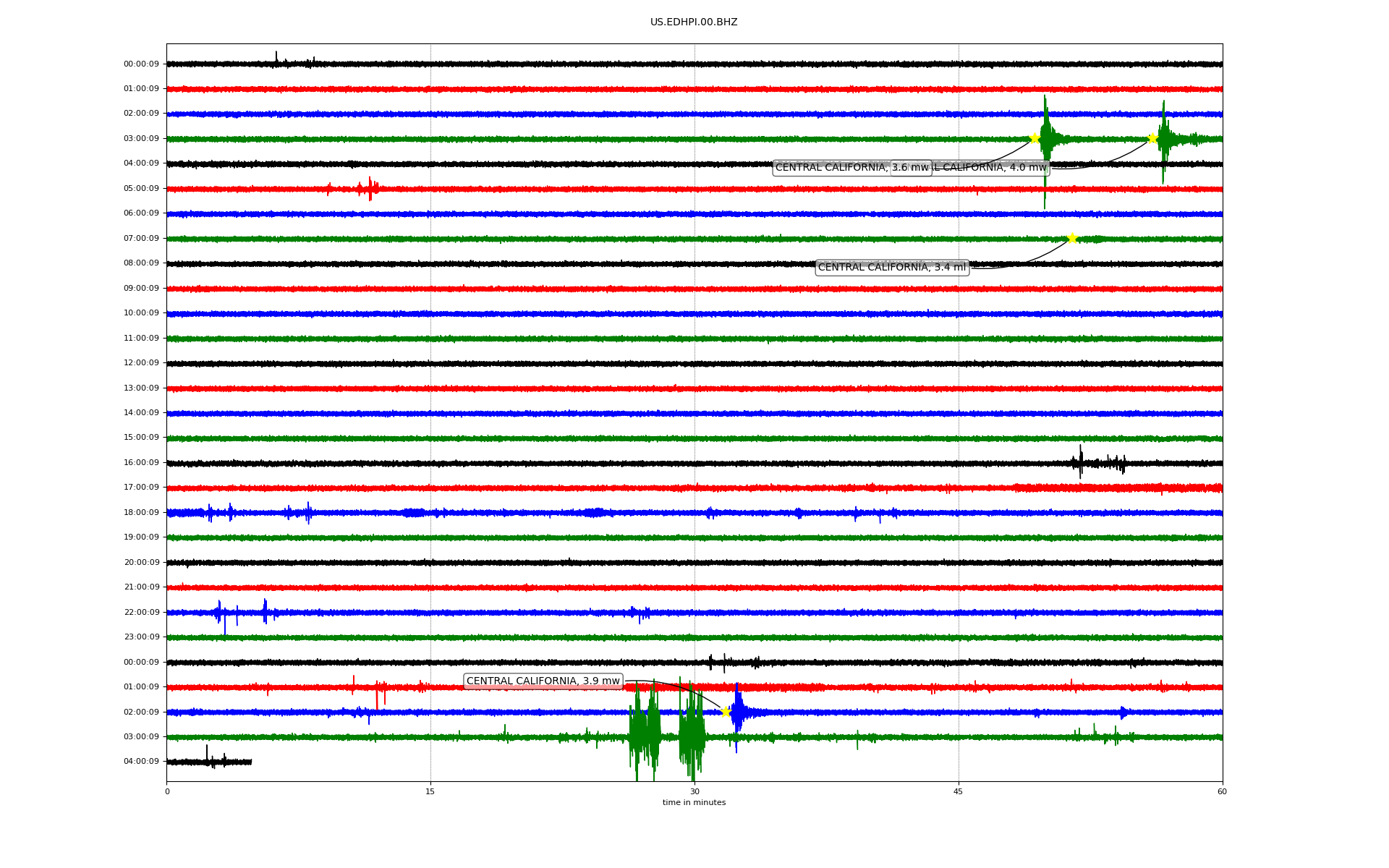
Task: Click the US.EDHPI.00.BHZ plot title
Action: [x=693, y=22]
